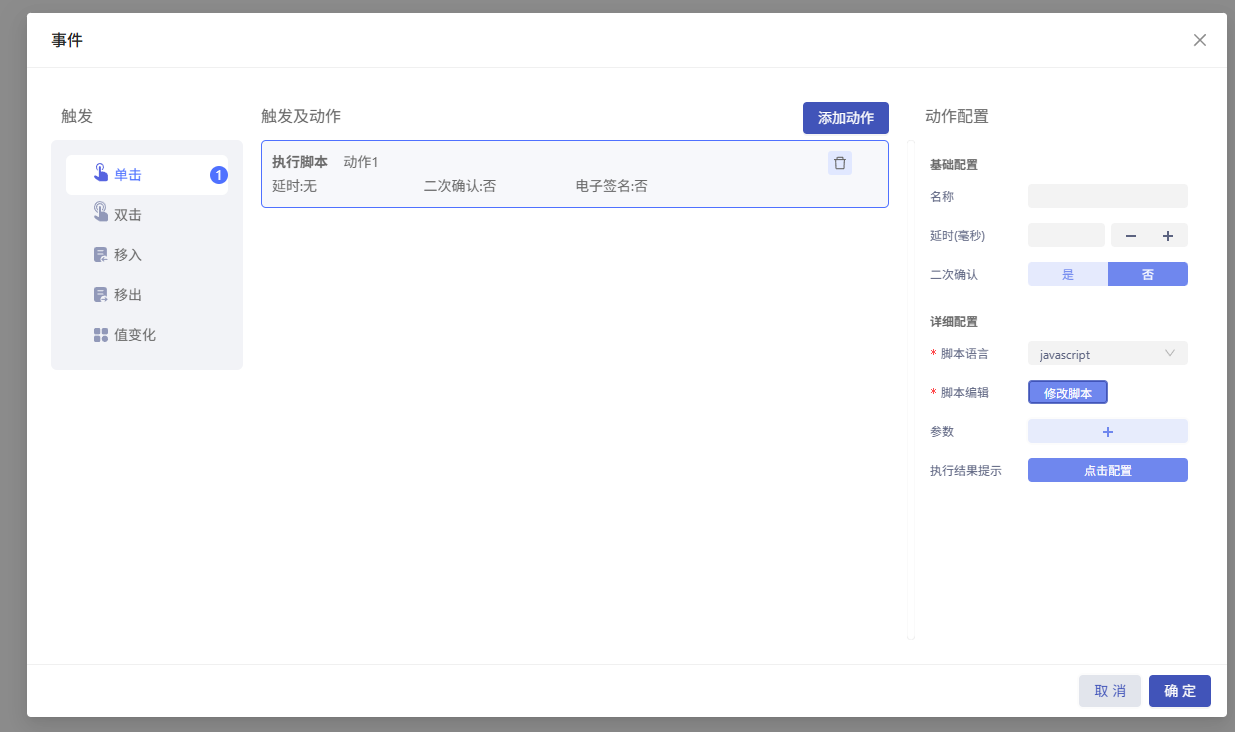Select the 移入 trigger tab
Viewport: 1235px width, 732px height.
click(147, 255)
